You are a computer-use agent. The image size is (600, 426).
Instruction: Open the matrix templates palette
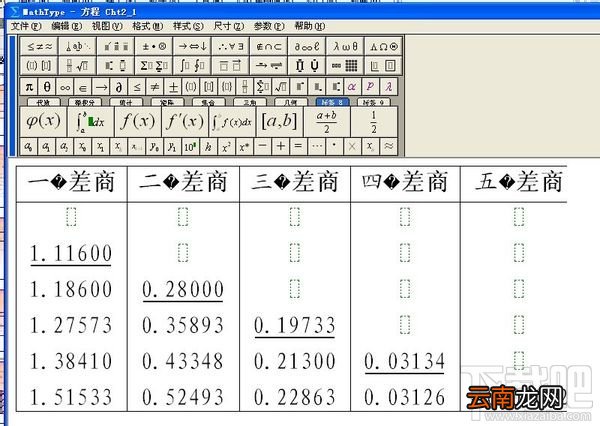(x=346, y=65)
